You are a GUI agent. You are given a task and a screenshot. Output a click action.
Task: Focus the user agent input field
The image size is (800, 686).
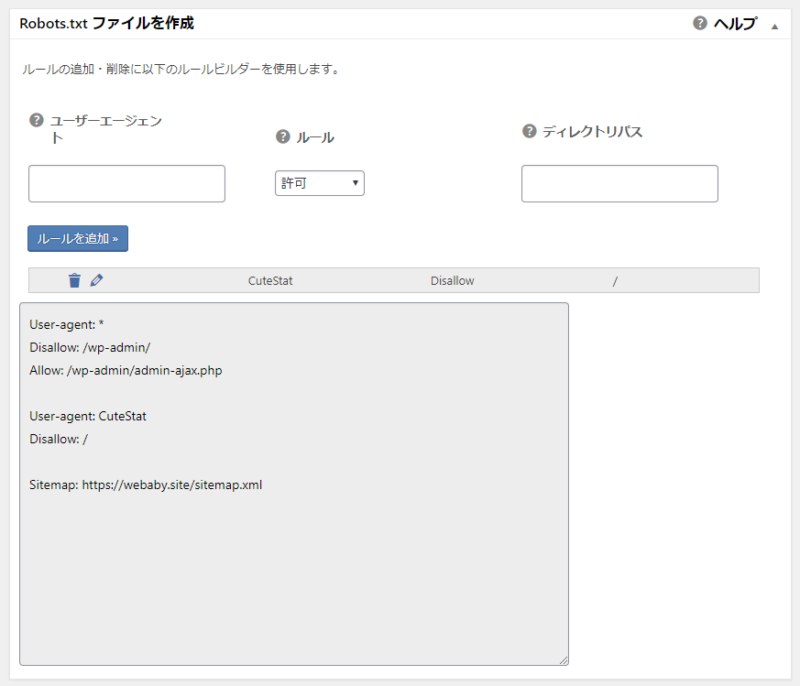click(x=126, y=183)
